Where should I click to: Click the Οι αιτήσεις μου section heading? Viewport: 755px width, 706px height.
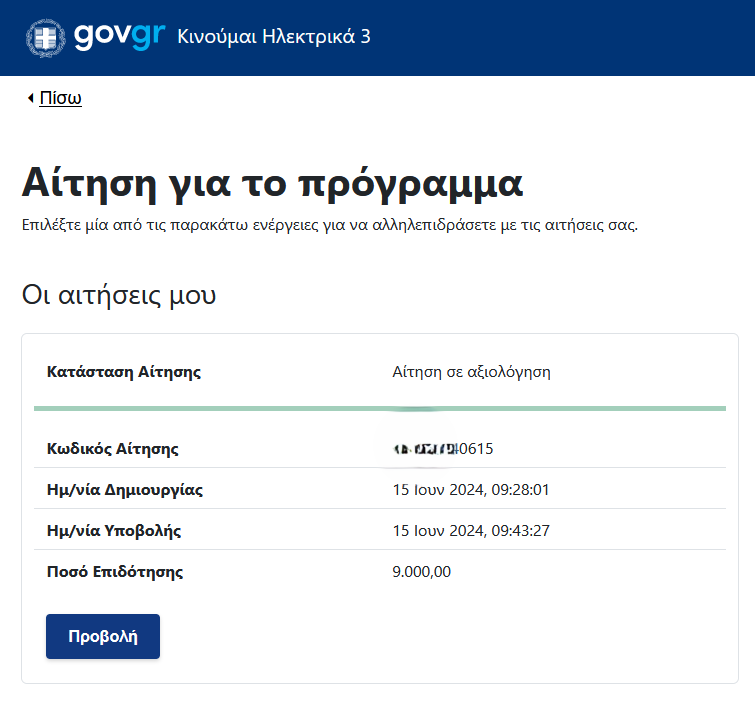click(x=119, y=295)
